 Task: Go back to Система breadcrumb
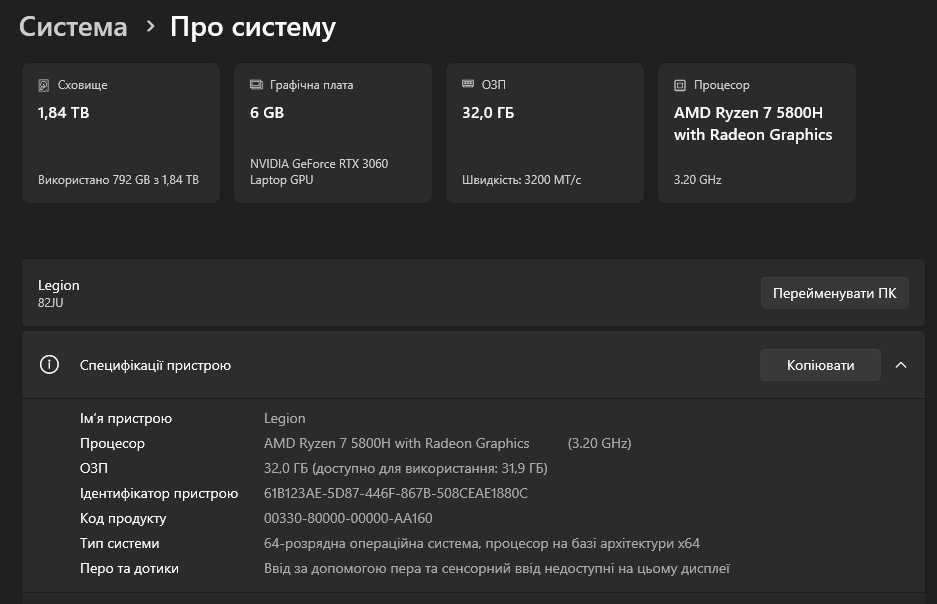click(x=73, y=27)
